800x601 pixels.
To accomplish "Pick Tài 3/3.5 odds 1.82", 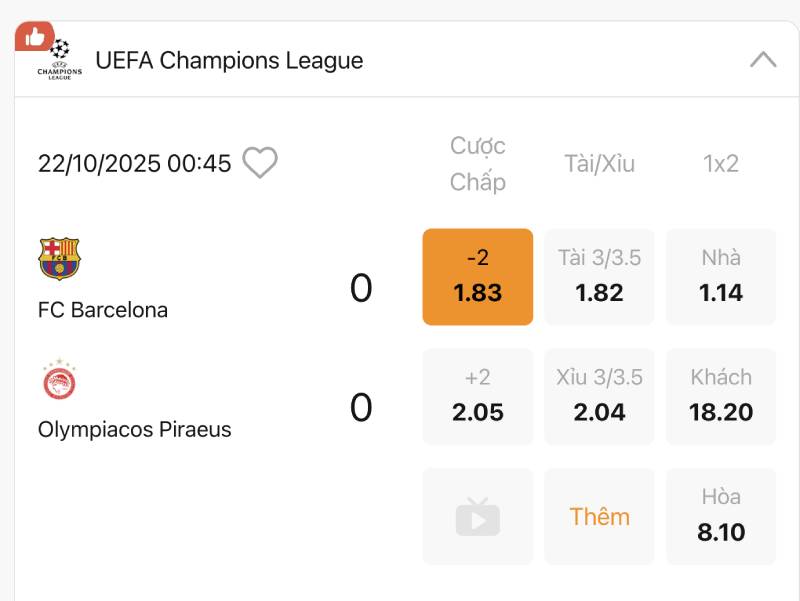I will pos(600,277).
